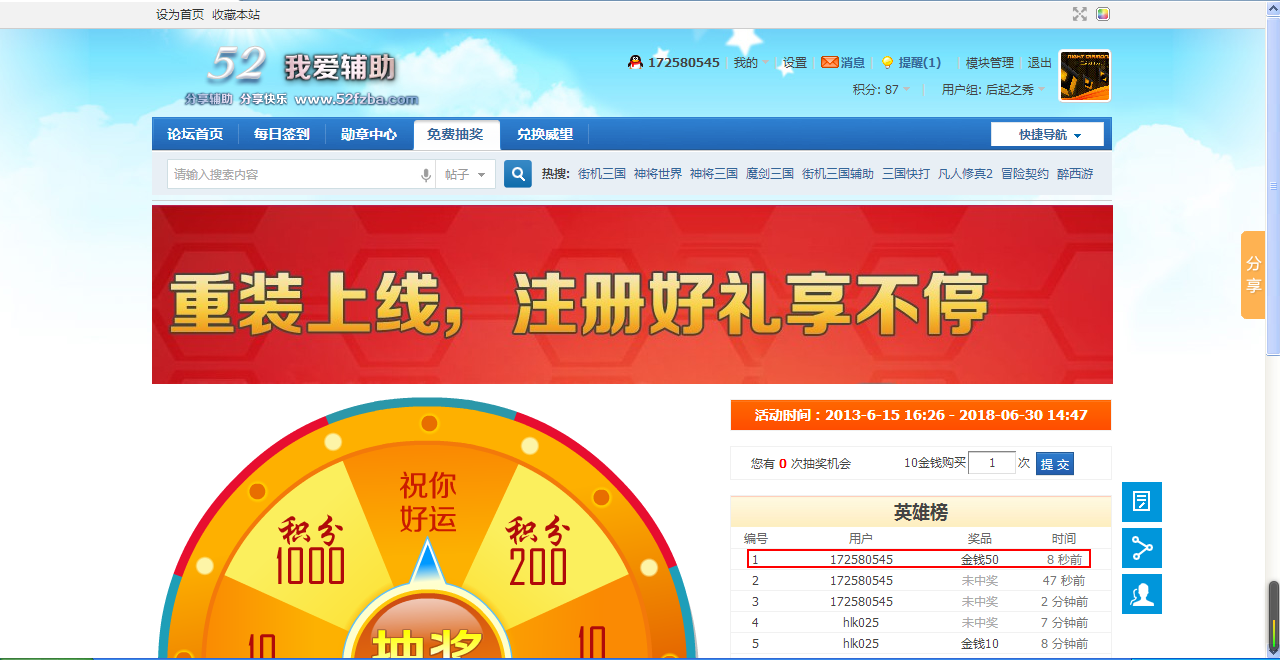Click hot search 神将世界
Screen dimensions: 1280x660
tap(658, 174)
